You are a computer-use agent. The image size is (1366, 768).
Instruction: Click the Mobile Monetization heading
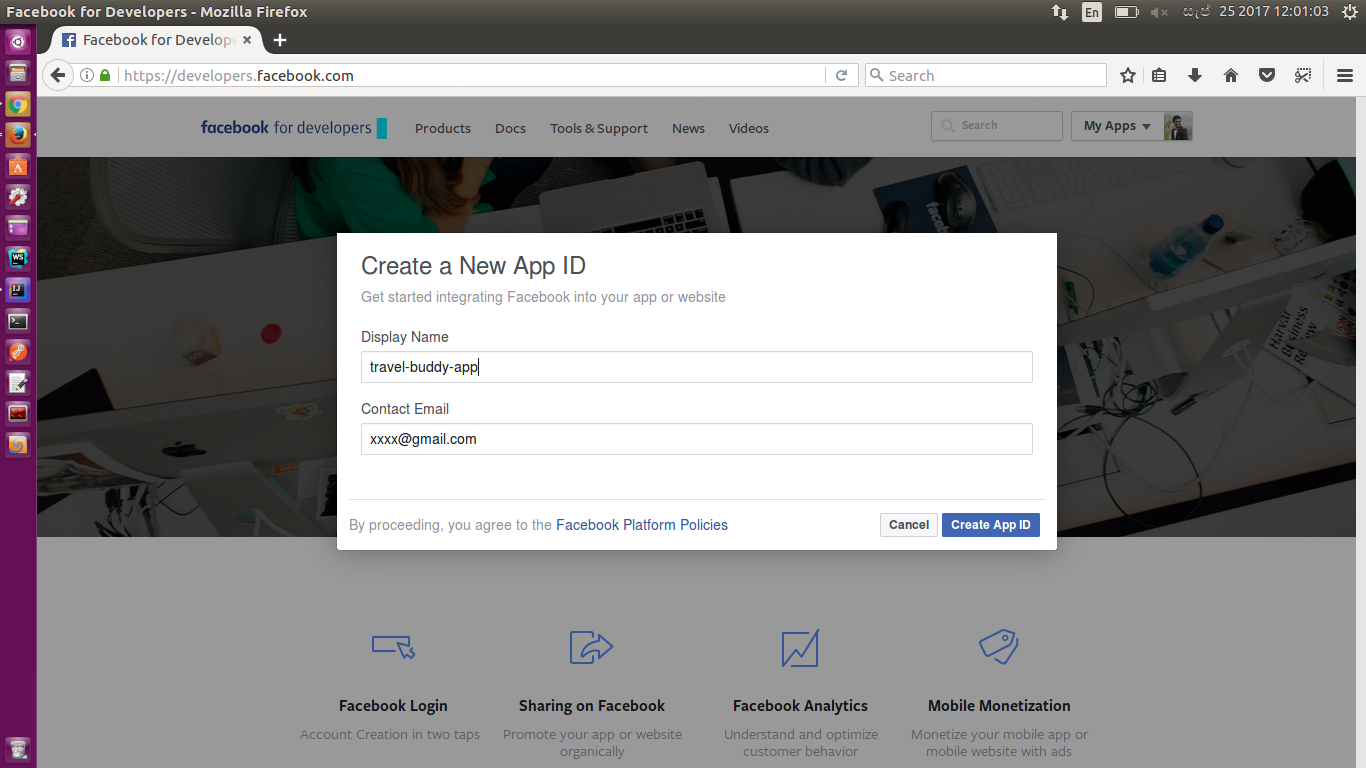click(x=999, y=706)
